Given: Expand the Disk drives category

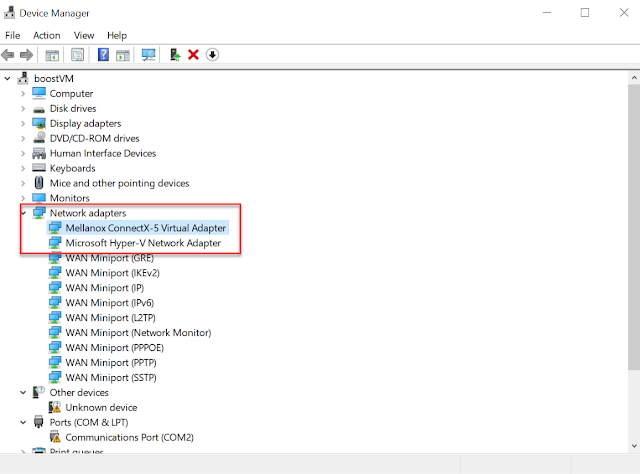Looking at the screenshot, I should (x=23, y=109).
